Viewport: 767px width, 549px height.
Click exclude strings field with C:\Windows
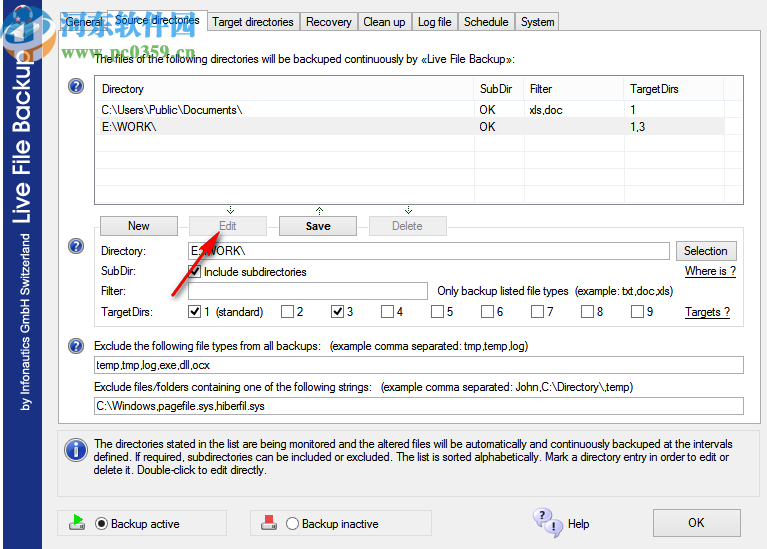point(419,406)
